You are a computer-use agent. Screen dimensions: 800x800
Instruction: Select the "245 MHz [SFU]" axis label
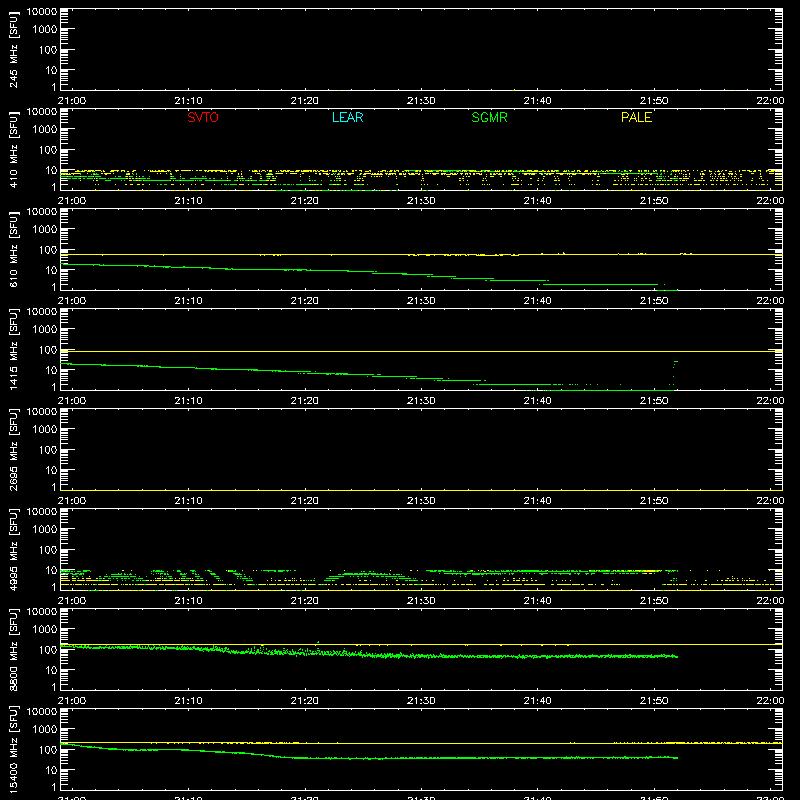click(x=14, y=49)
